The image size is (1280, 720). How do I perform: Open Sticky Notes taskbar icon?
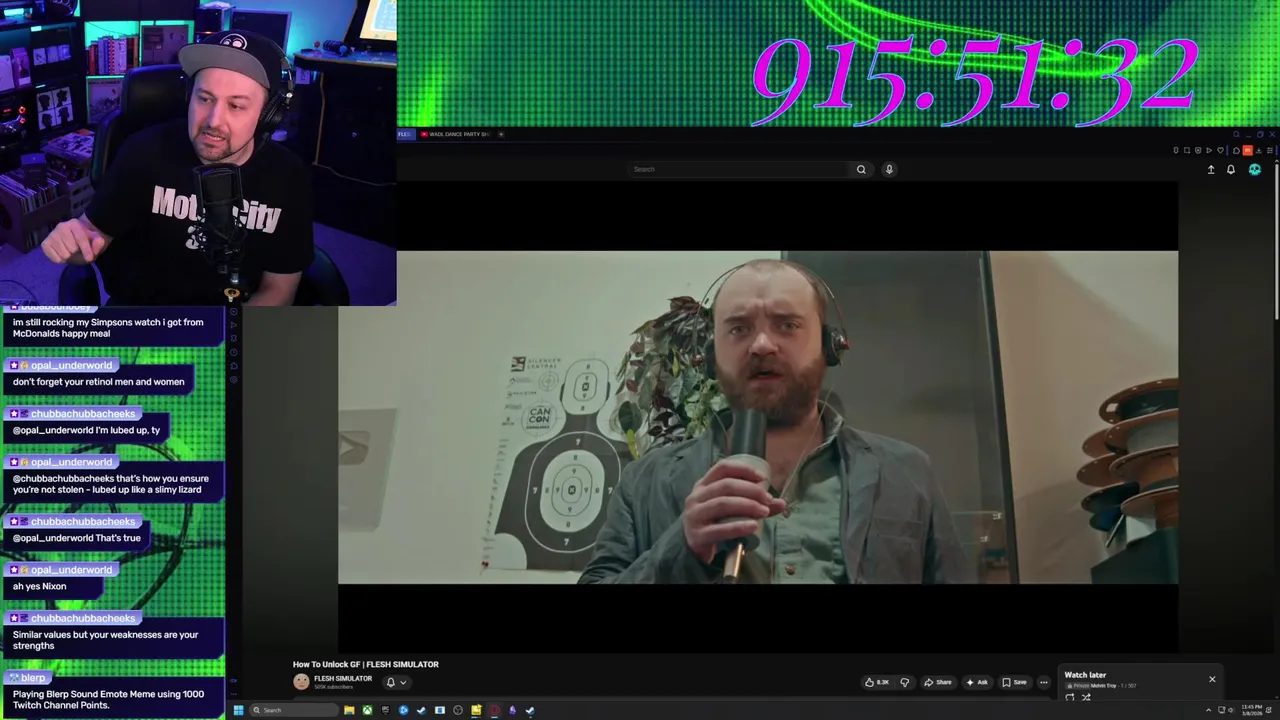click(x=476, y=710)
